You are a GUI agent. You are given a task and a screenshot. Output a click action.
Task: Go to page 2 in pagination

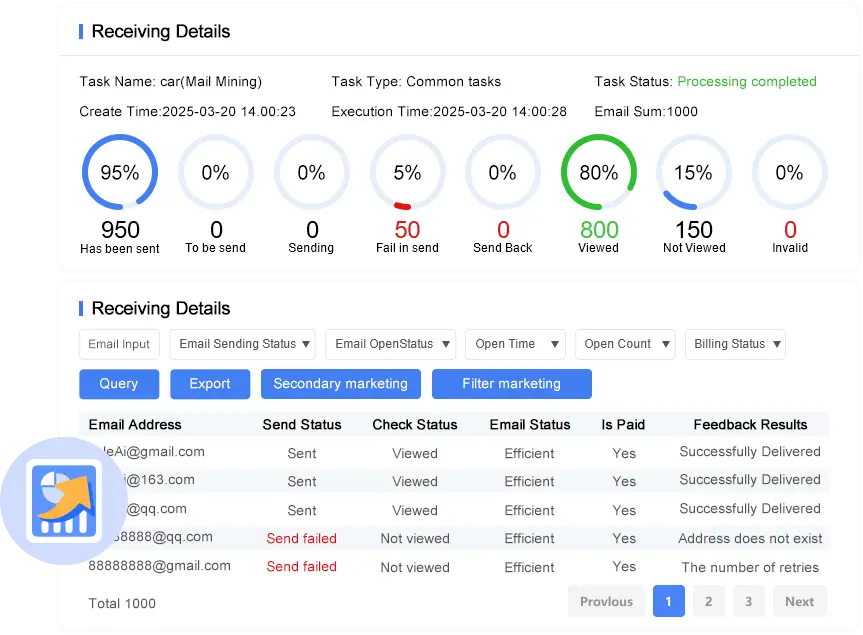pyautogui.click(x=708, y=601)
